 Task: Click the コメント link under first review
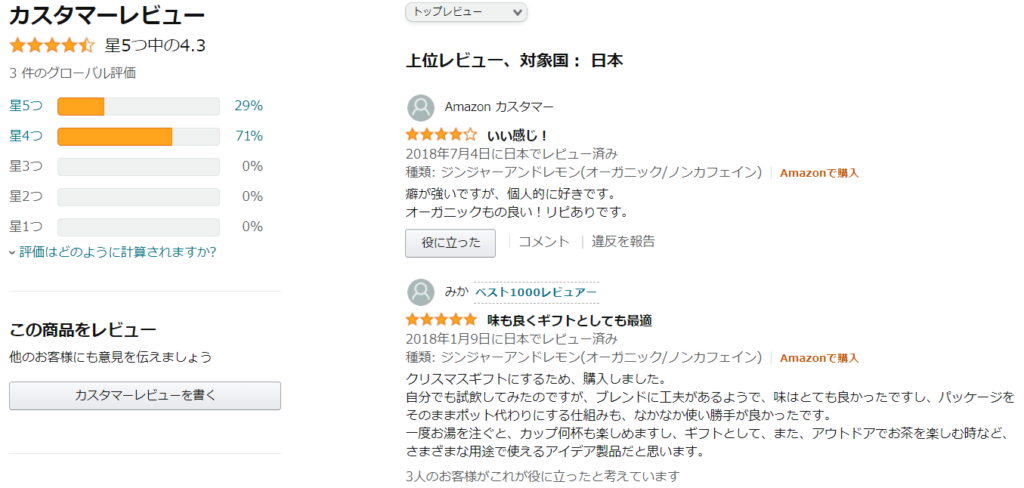tap(544, 242)
